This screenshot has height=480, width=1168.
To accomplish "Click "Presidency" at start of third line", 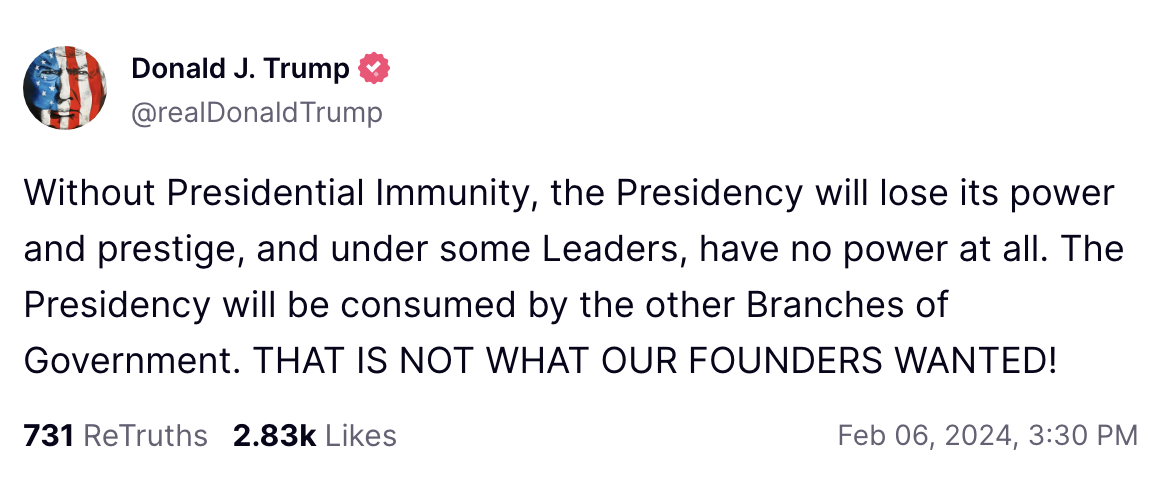I will 111,305.
